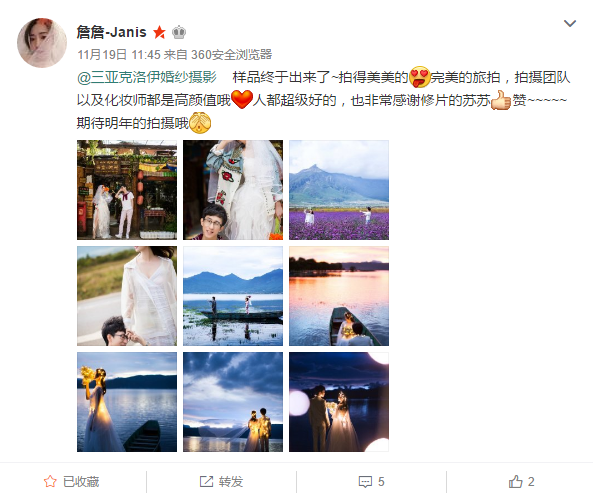The height and width of the screenshot is (498, 593).
Task: Open the @三亚克洛伊婚纱摄影 mention link
Action: 147,77
